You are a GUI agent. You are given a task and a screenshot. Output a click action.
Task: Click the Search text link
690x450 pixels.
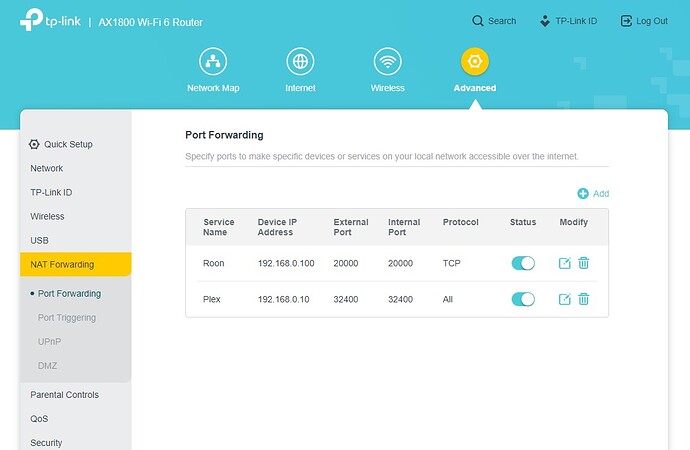coord(502,21)
